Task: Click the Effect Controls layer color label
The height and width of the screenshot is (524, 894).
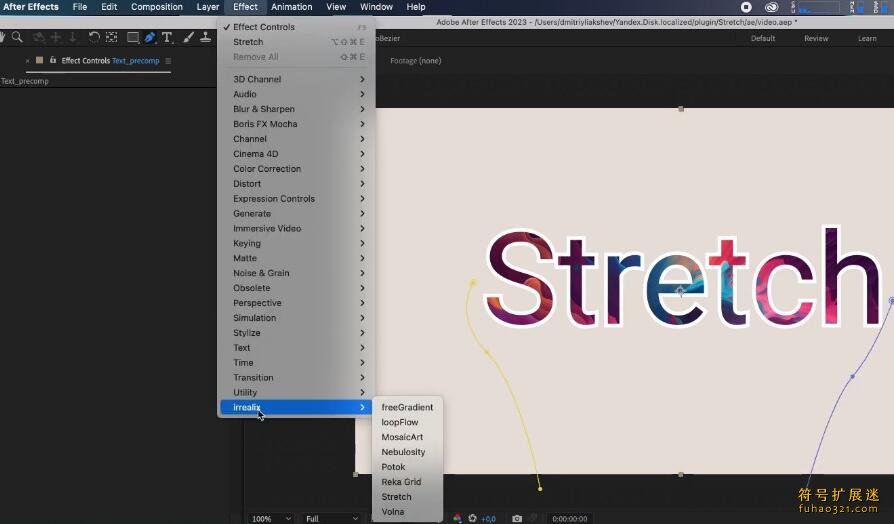Action: [x=39, y=60]
